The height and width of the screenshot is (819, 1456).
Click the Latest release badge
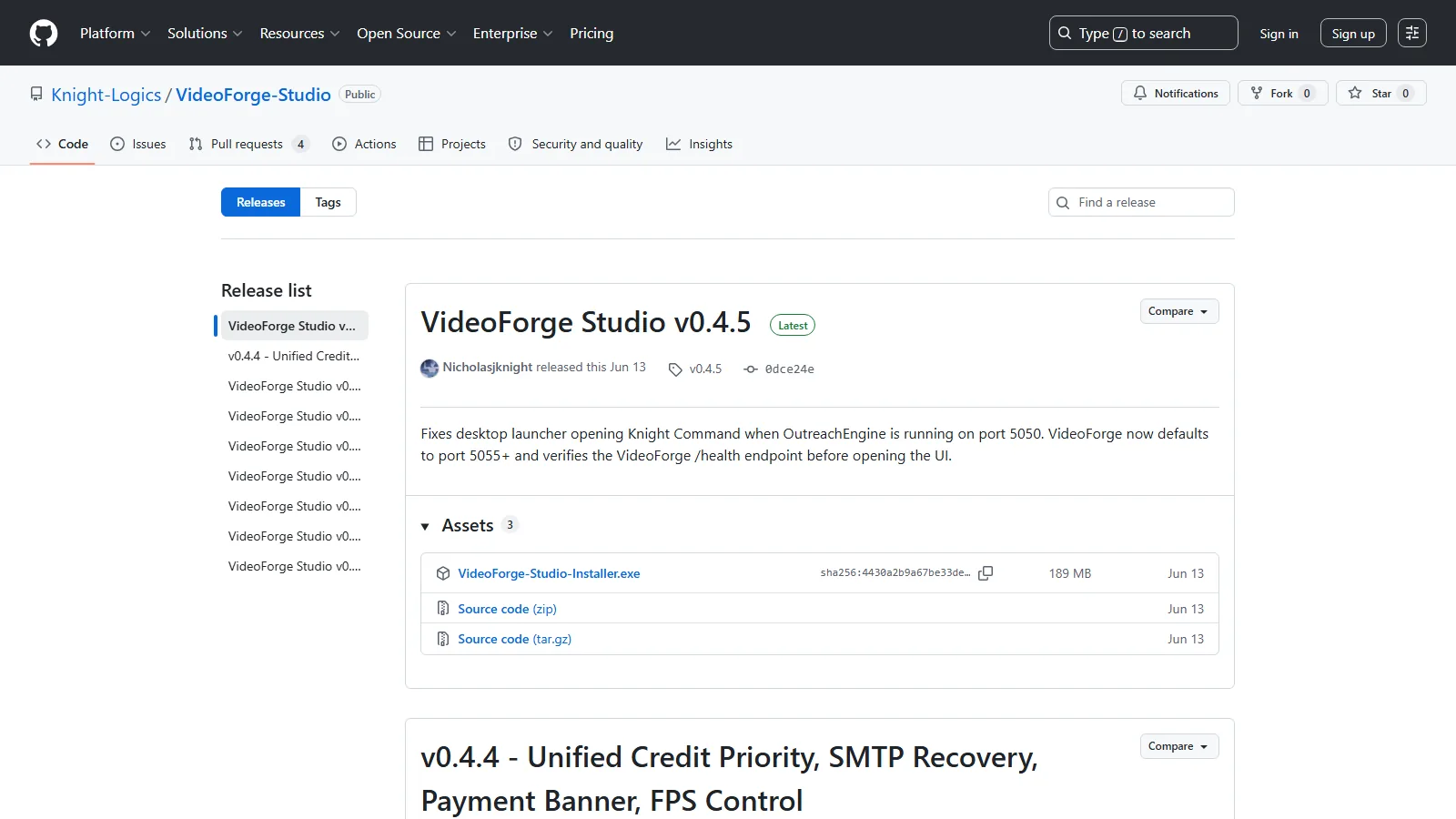coord(793,326)
